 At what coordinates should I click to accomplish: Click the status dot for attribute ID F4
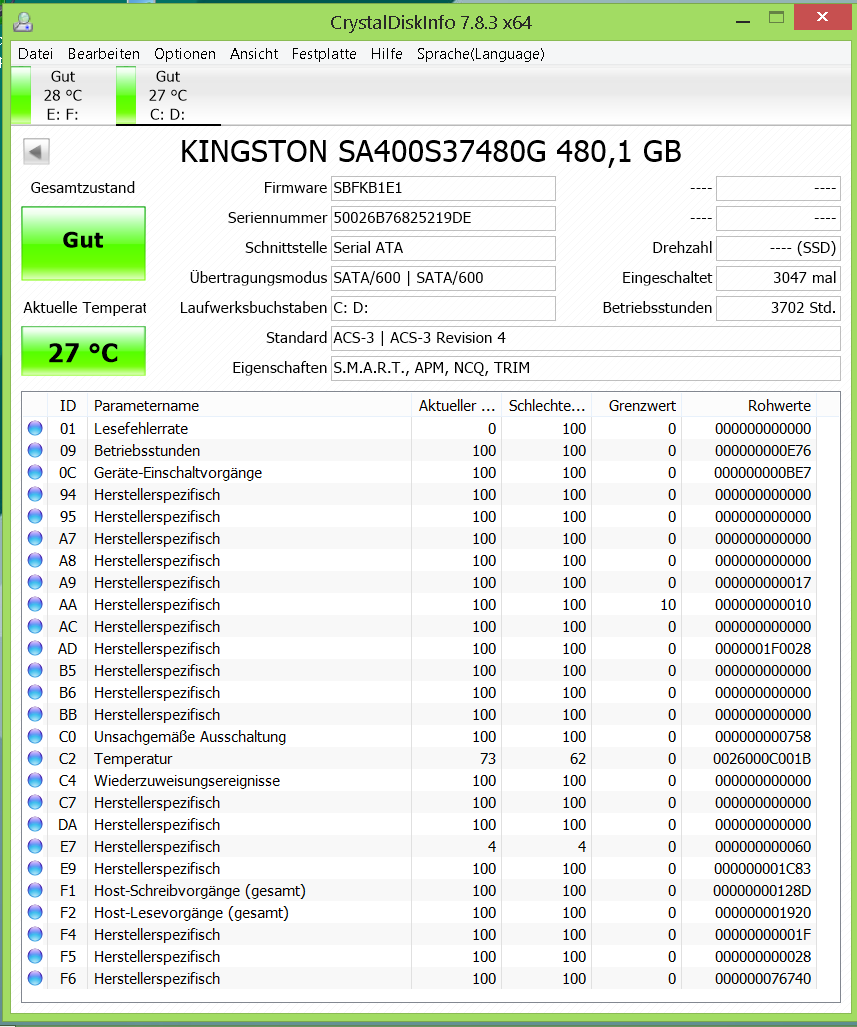35,935
